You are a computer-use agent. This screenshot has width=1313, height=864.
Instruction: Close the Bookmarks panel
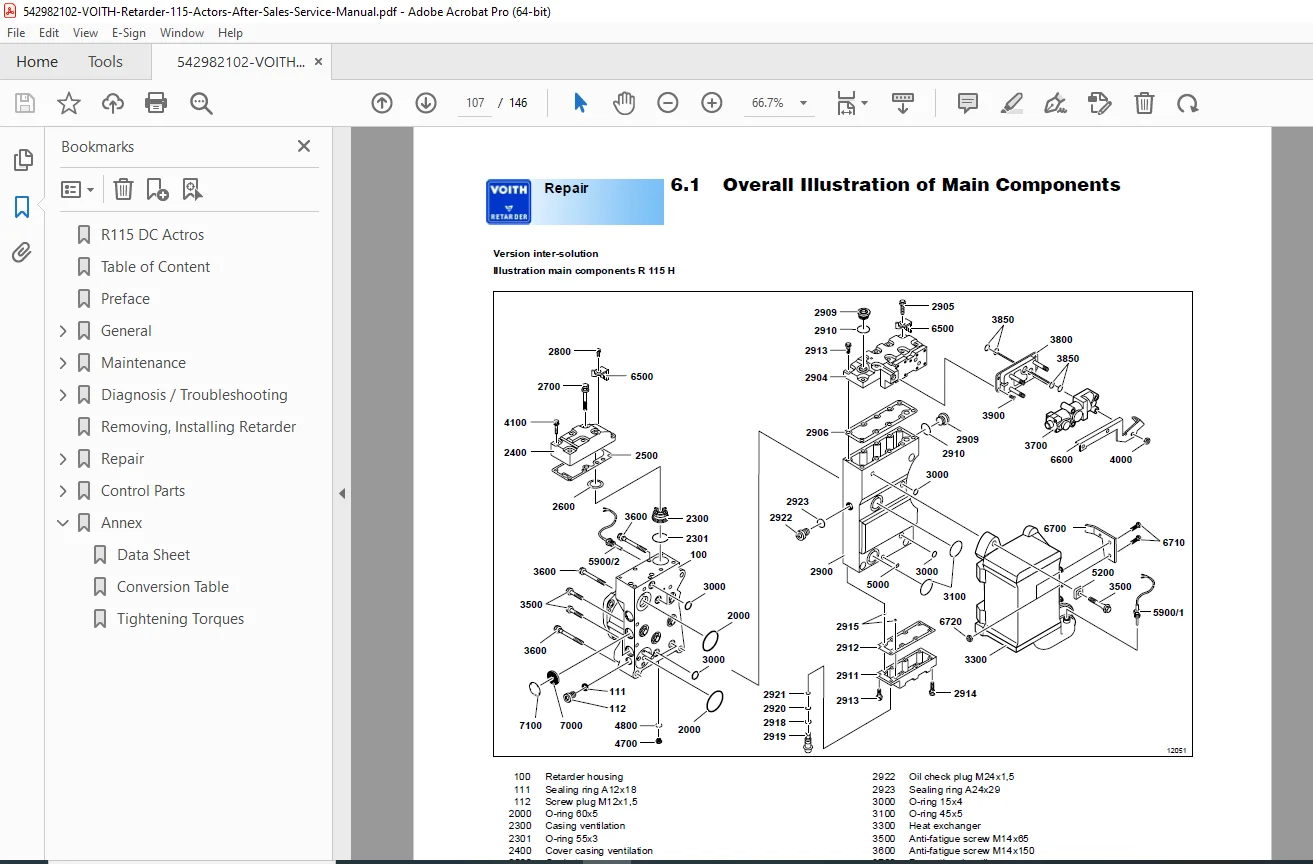[304, 146]
